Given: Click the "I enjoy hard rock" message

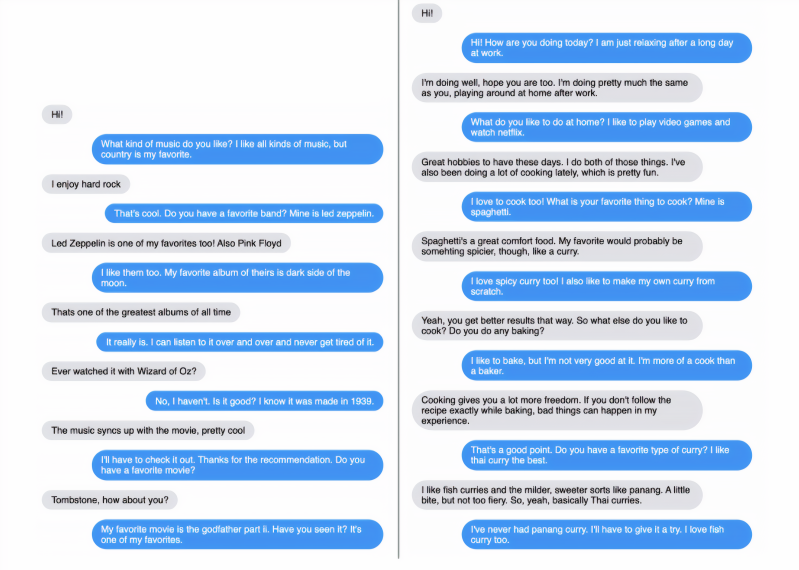Looking at the screenshot, I should point(85,184).
